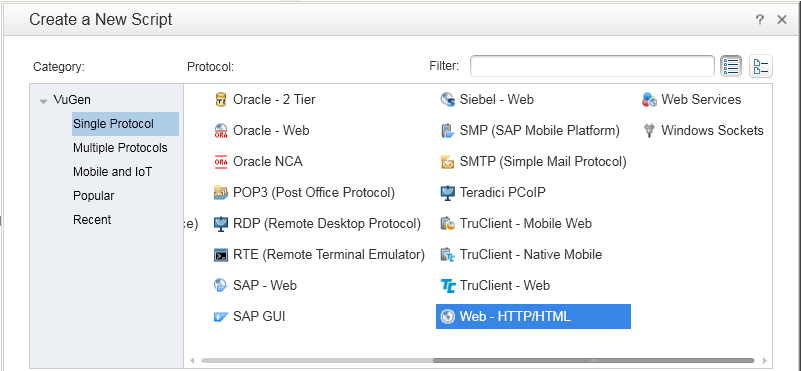Click the SMTP mail protocol icon
This screenshot has height=371, width=801.
coord(447,161)
